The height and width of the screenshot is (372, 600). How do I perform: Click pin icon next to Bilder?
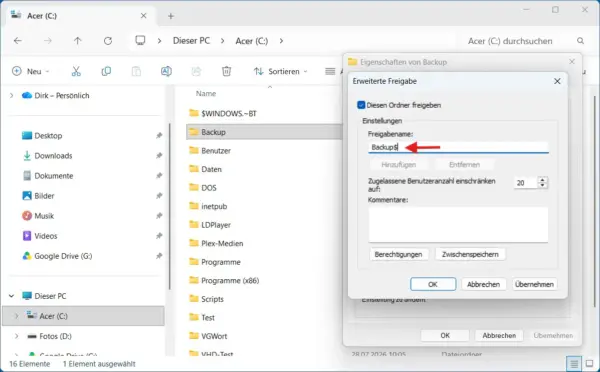click(159, 196)
